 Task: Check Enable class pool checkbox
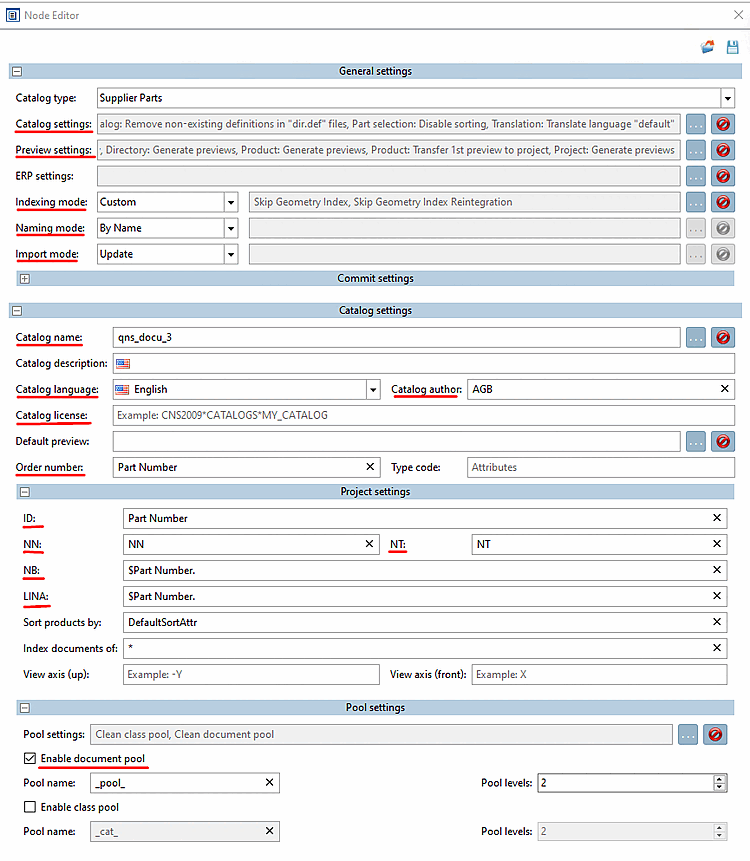(x=30, y=807)
